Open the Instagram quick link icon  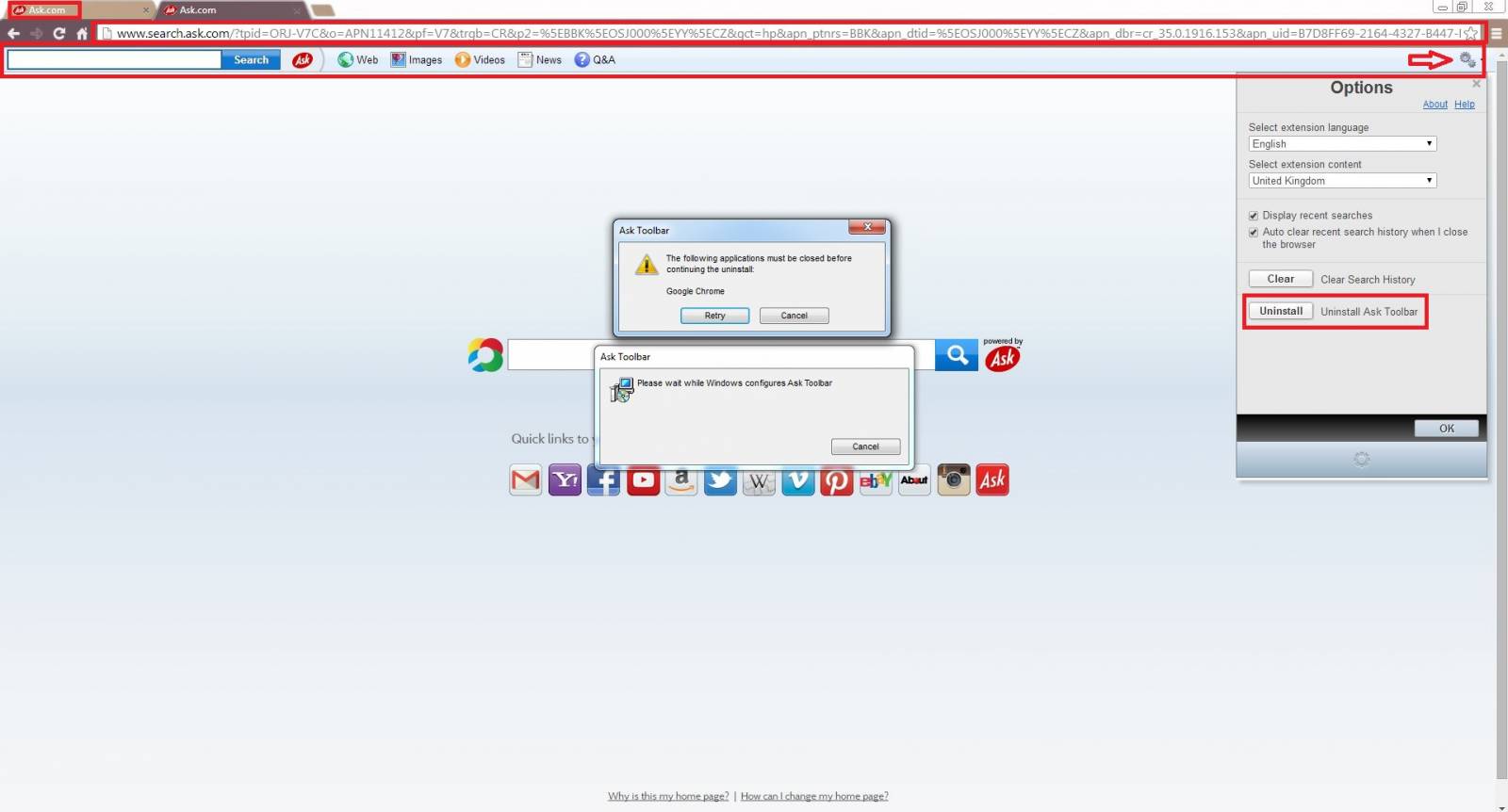(x=954, y=480)
